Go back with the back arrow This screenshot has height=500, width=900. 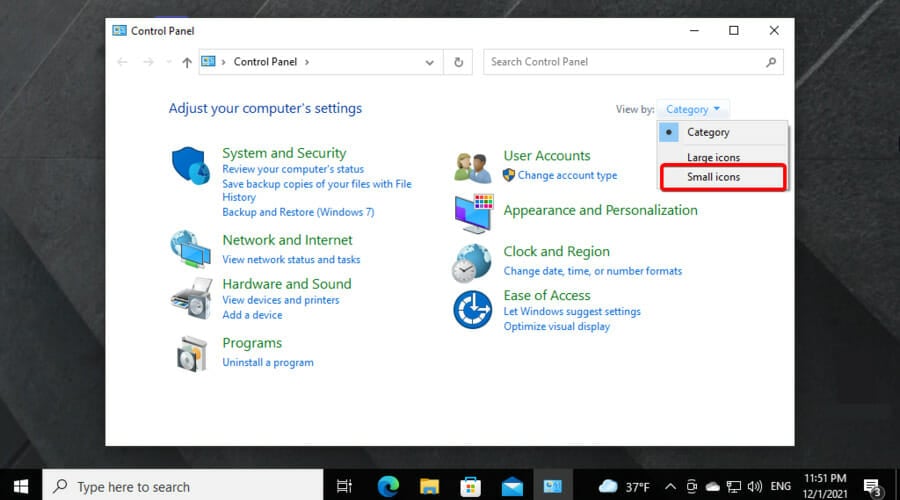(x=122, y=62)
